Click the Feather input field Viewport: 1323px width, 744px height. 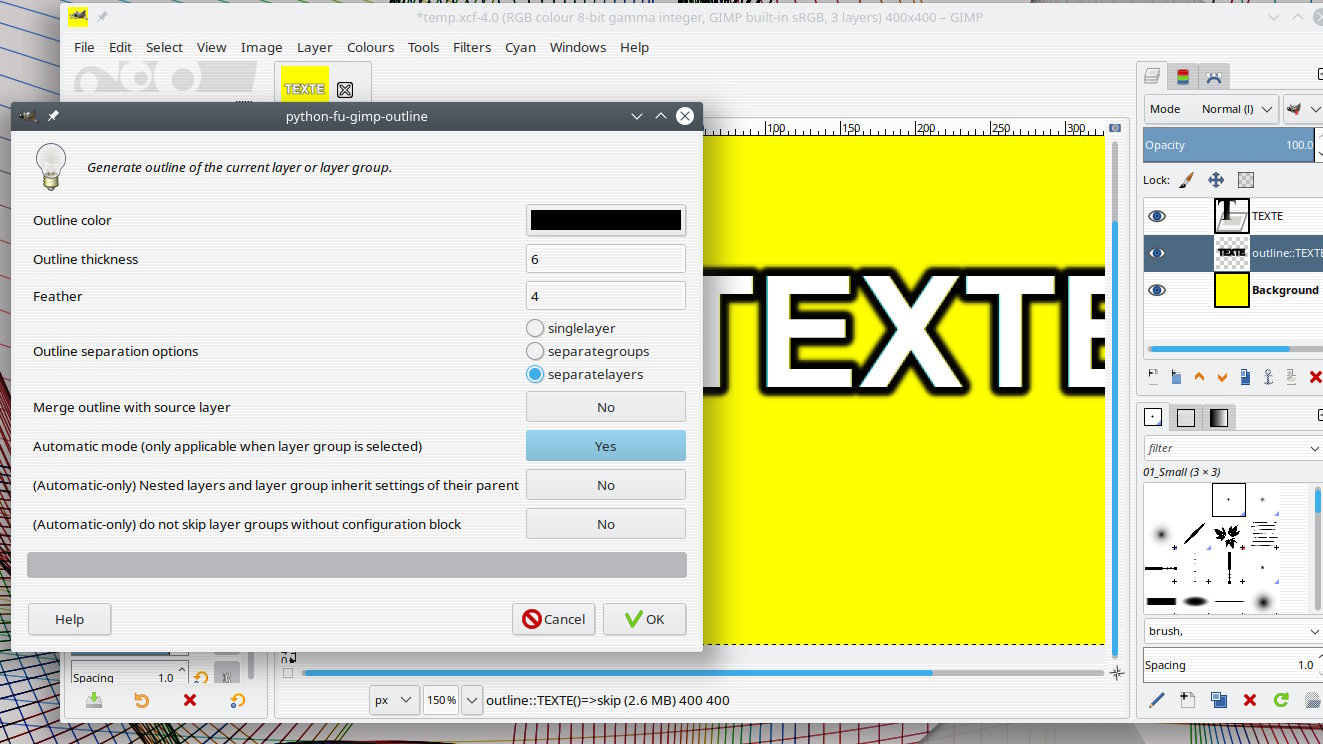606,296
